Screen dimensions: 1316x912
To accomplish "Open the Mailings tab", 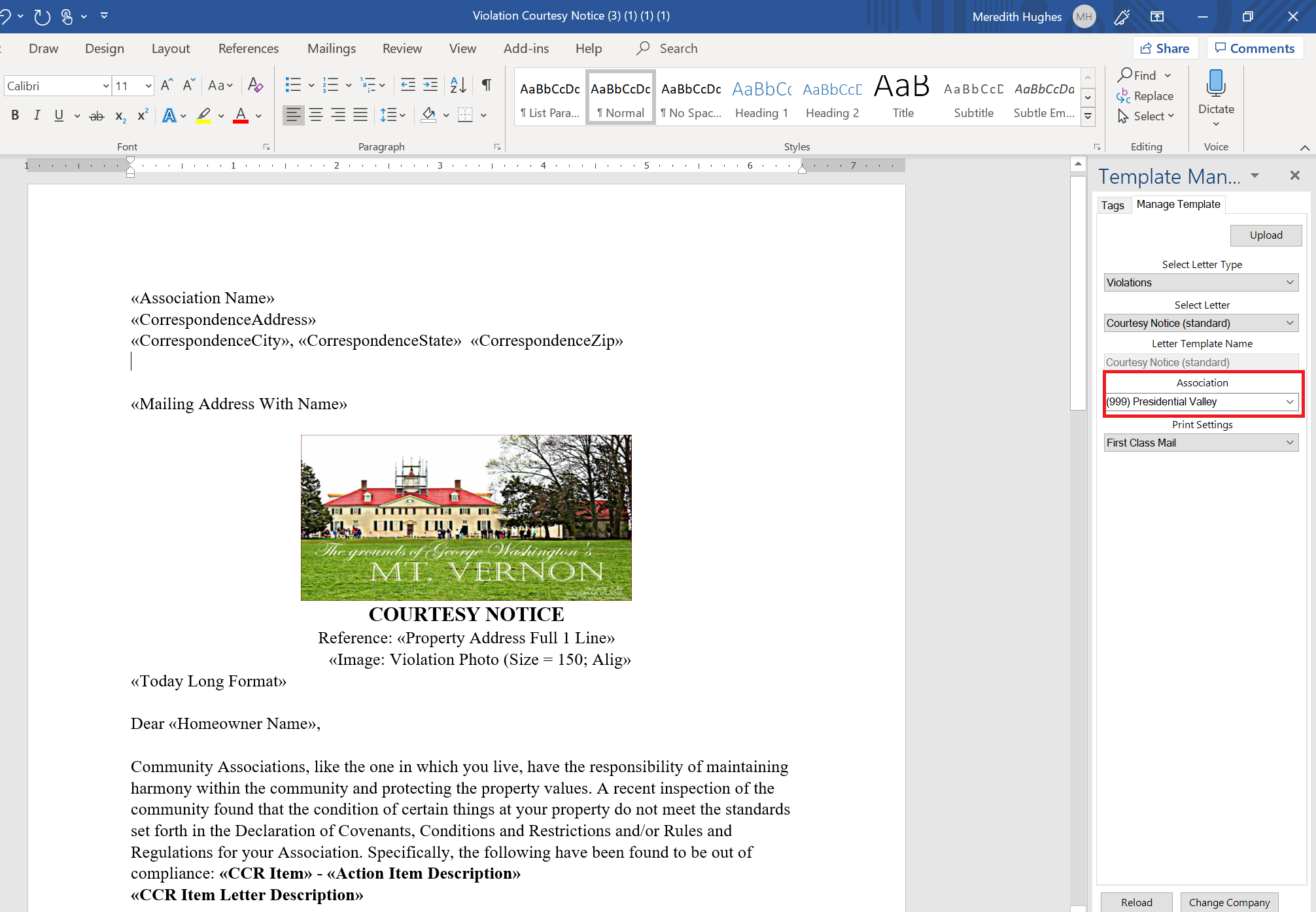I will coord(332,48).
